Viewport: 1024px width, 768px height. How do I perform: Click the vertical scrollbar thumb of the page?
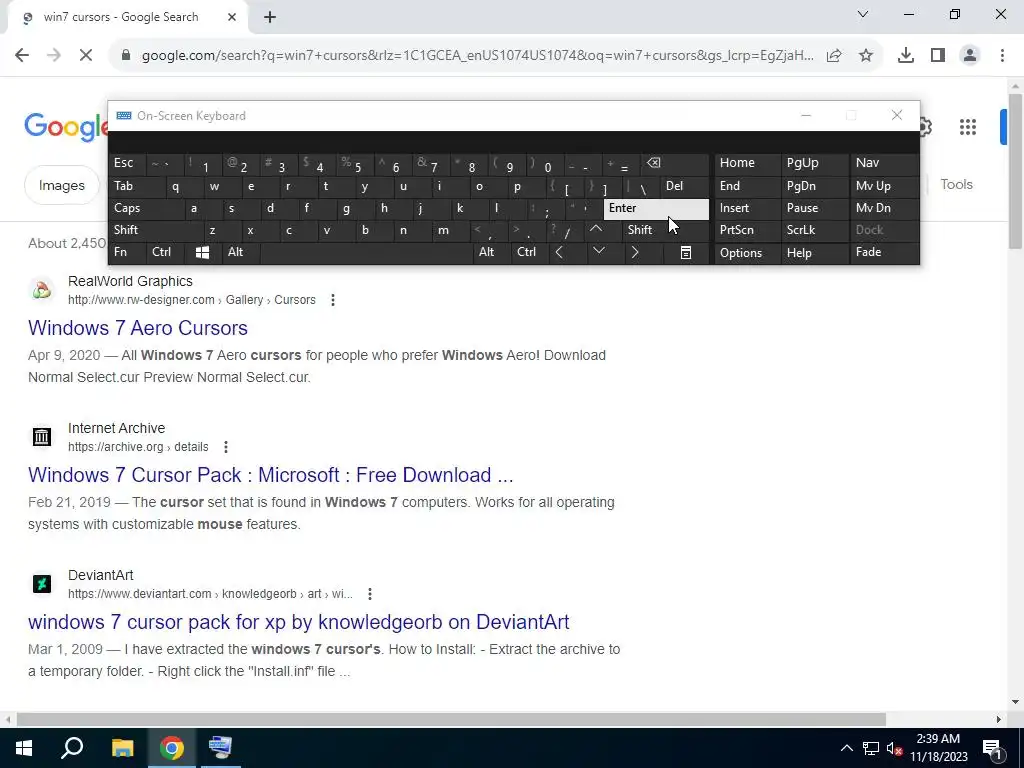(x=1015, y=171)
